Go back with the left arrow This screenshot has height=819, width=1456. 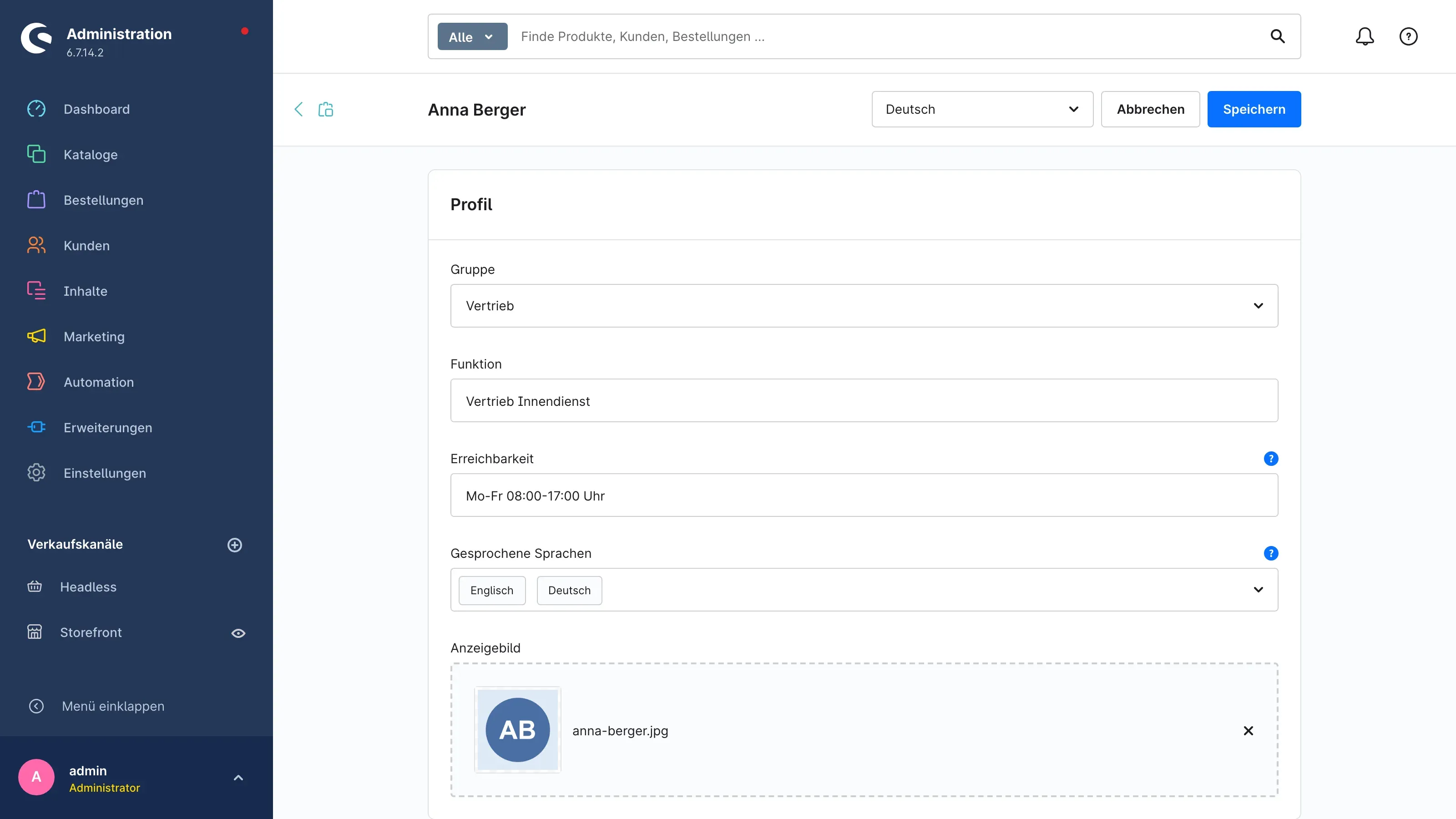(298, 109)
